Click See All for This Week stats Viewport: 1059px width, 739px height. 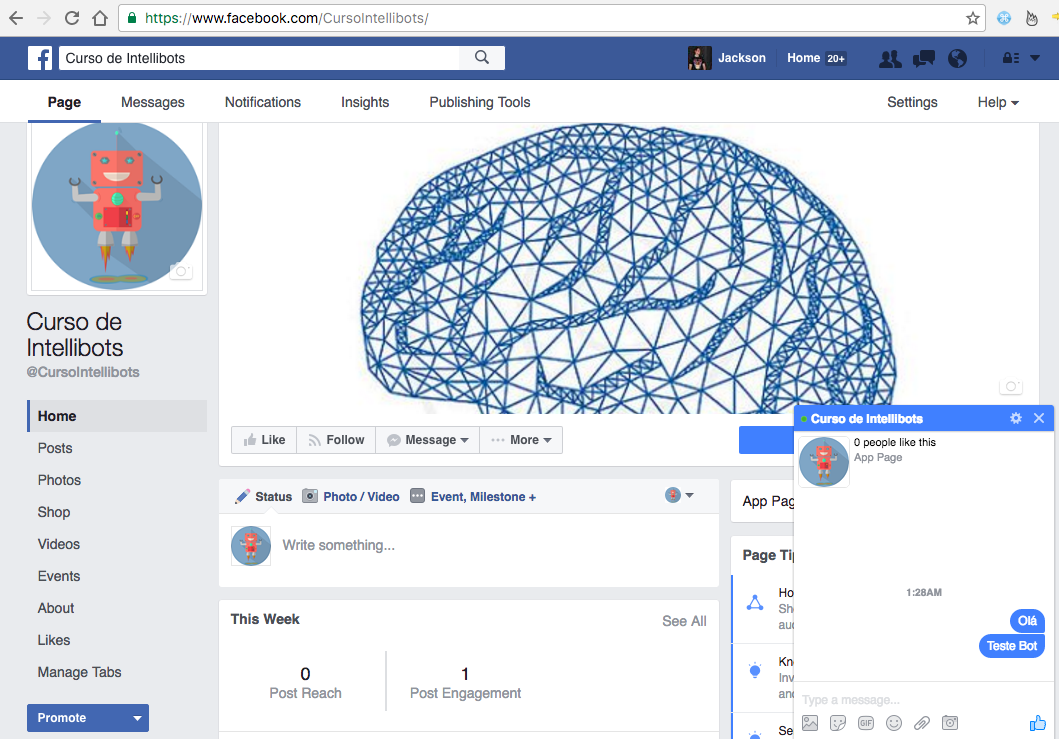point(684,620)
